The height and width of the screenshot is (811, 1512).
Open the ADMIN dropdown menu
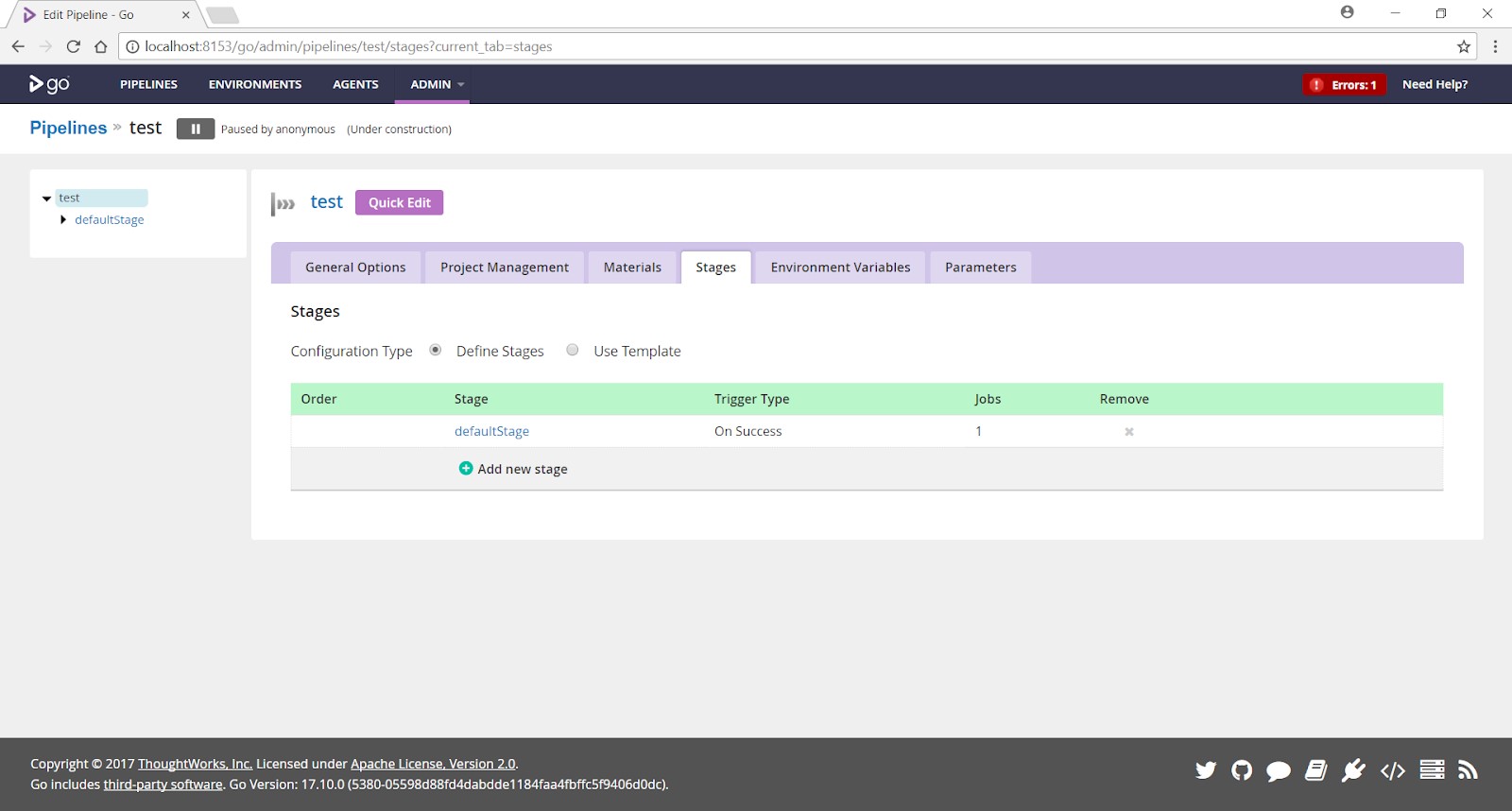pyautogui.click(x=437, y=85)
